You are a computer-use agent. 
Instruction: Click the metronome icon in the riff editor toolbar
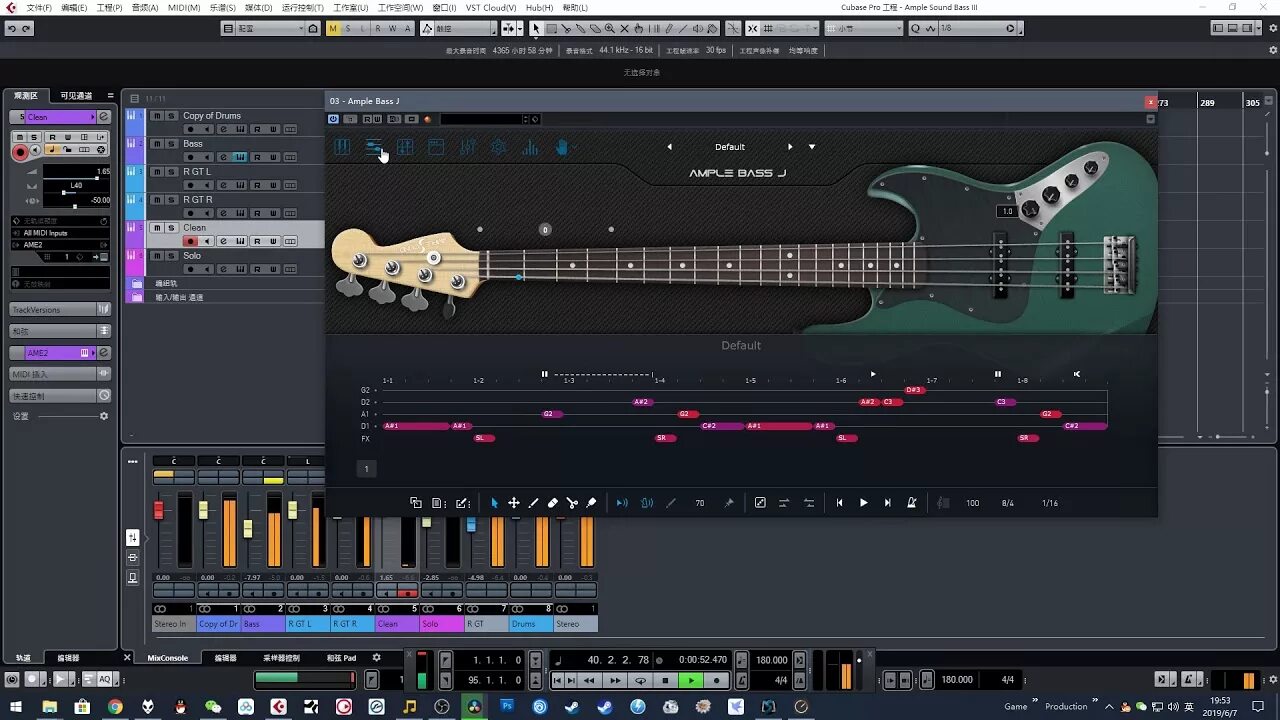pos(911,503)
